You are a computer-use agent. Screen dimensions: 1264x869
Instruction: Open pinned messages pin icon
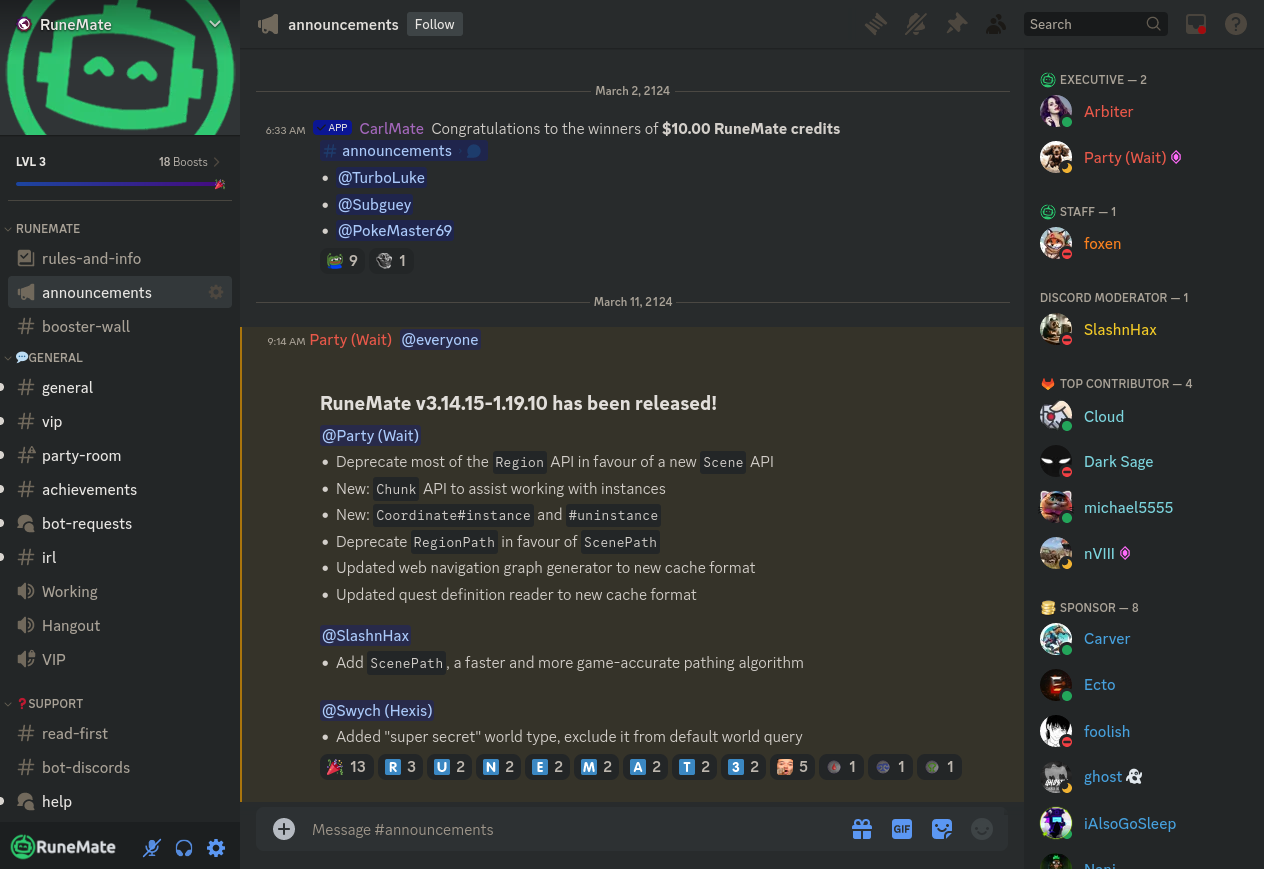tap(956, 24)
